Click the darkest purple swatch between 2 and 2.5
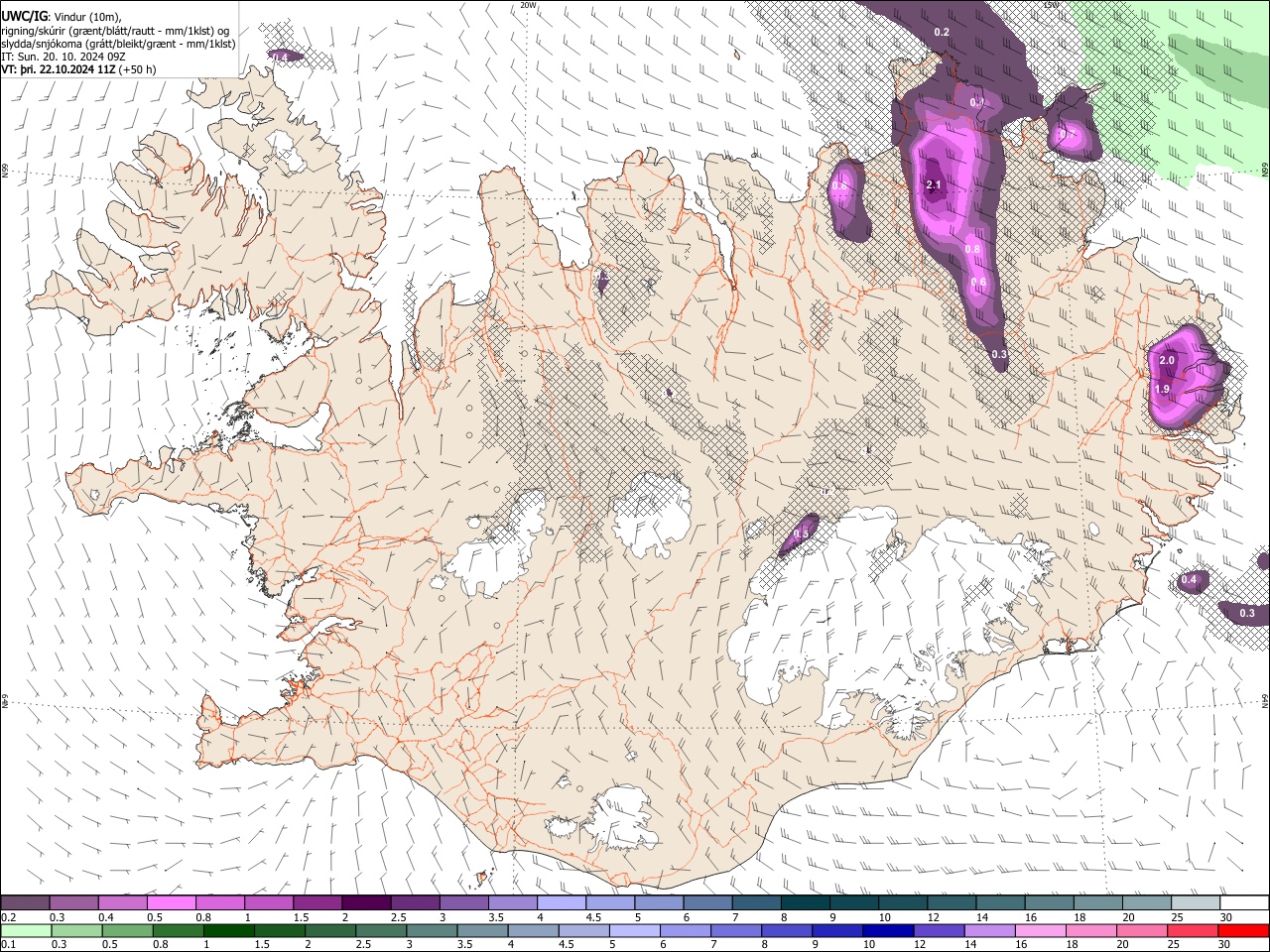The image size is (1270, 952). point(365,903)
